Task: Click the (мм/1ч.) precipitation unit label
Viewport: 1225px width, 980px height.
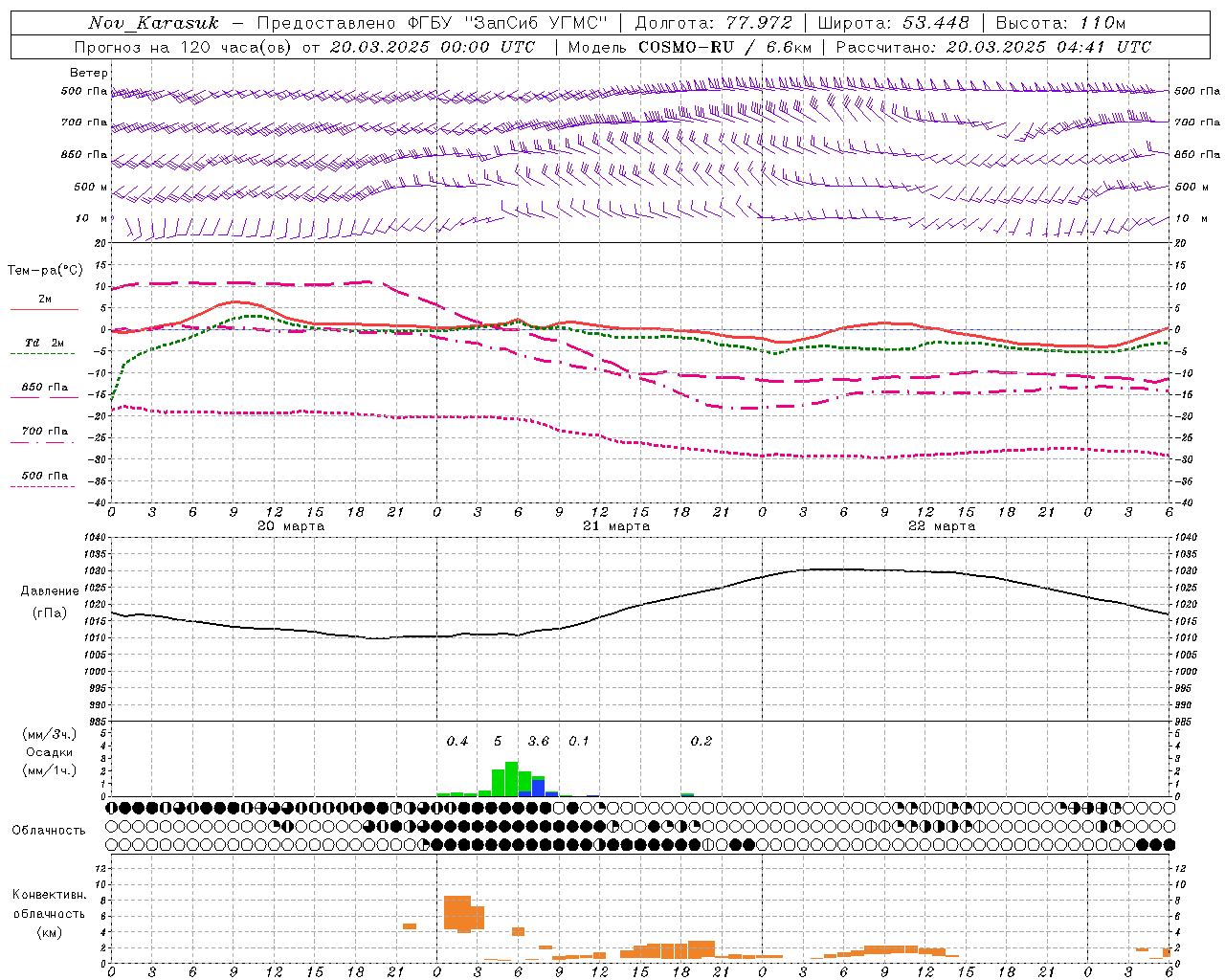Action: click(50, 770)
